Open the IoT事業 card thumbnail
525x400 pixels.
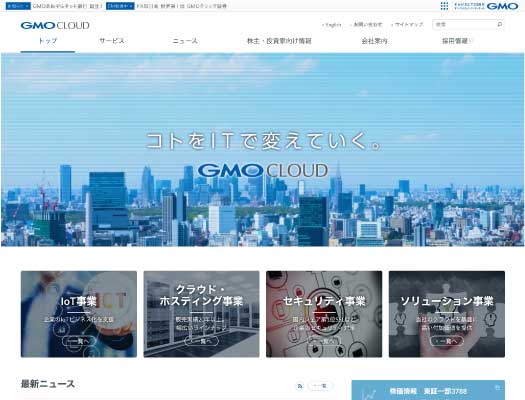(x=79, y=314)
